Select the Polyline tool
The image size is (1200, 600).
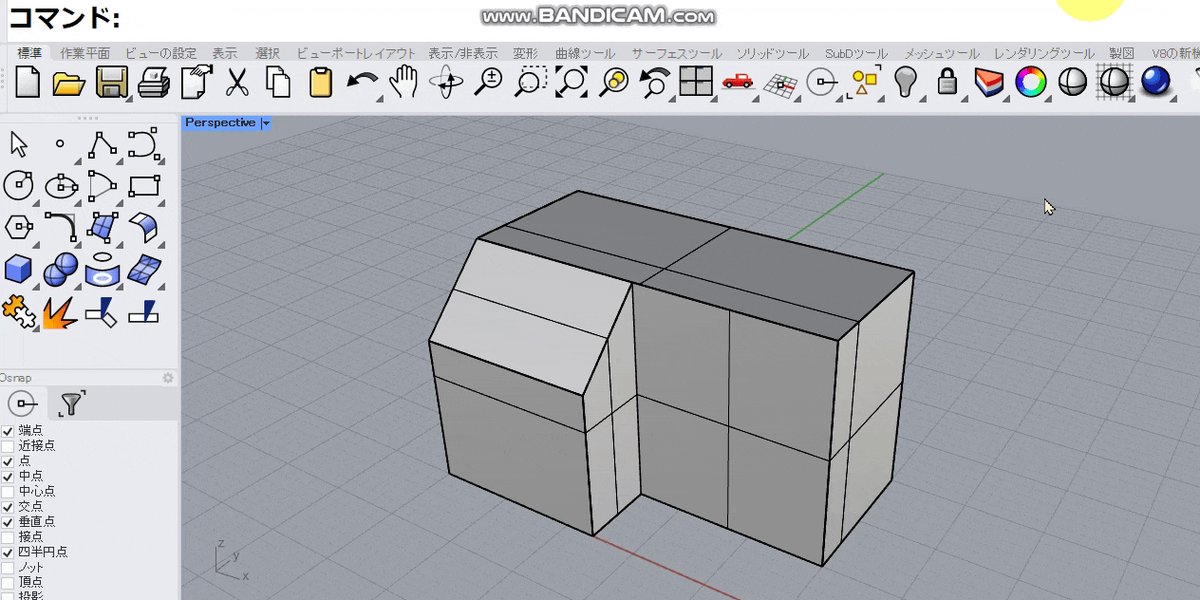[x=102, y=144]
